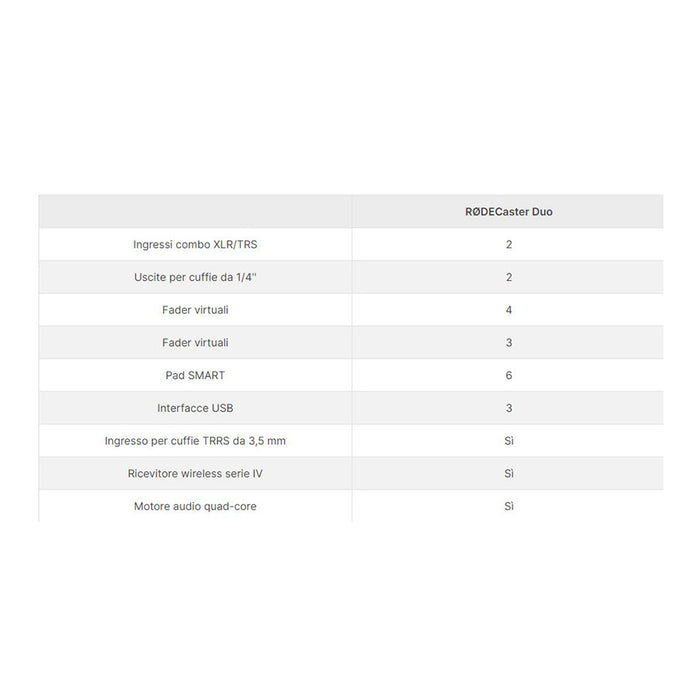Screen dimensions: 700x700
Task: Click the "Pad SMART" row label
Action: tap(195, 375)
